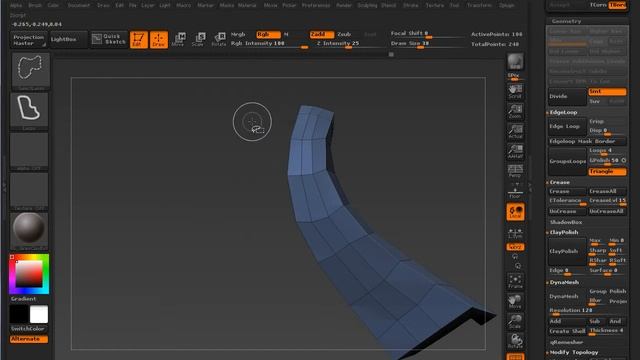Screen dimensions: 640x360
Task: Collapse the DynaMesh section
Action: [x=564, y=282]
